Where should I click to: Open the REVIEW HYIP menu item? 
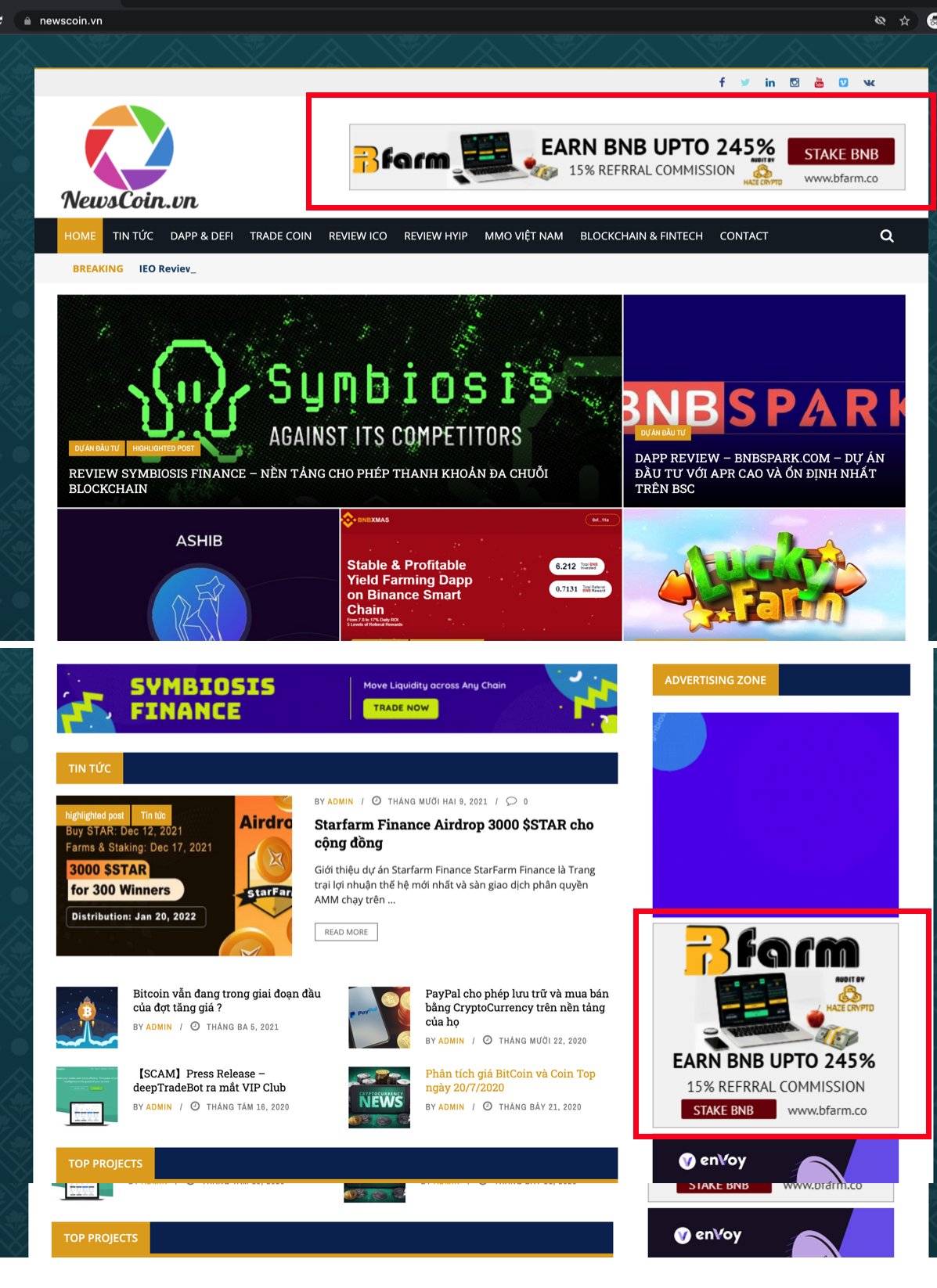point(435,236)
